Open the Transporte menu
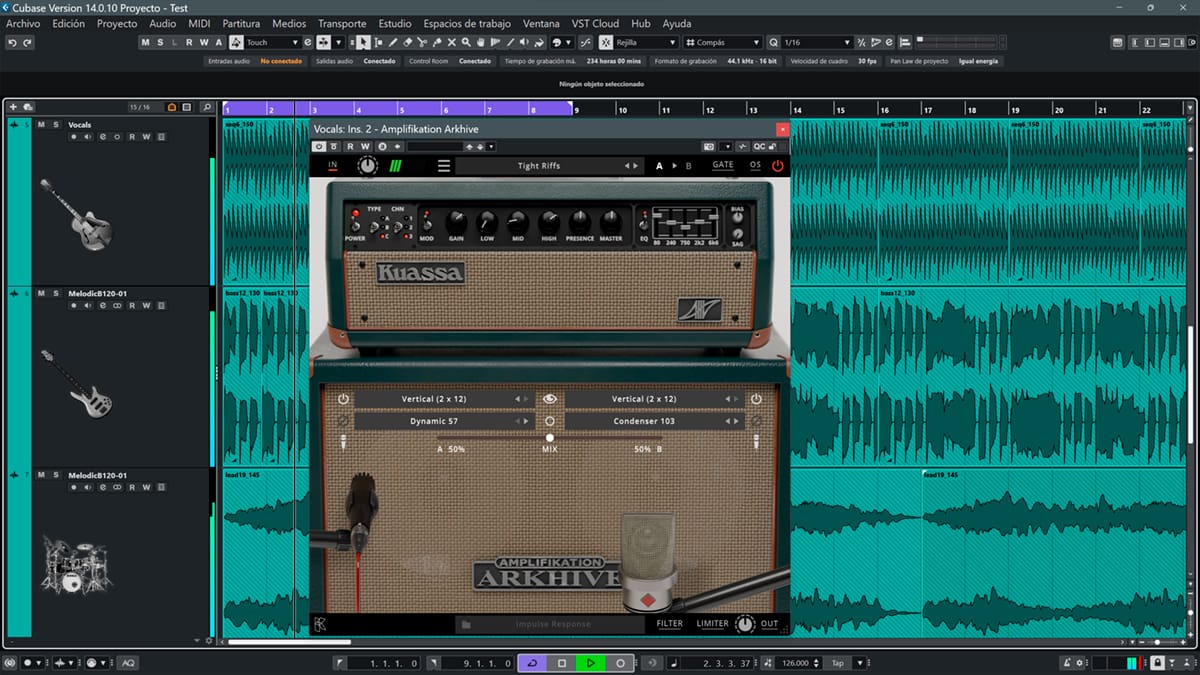The height and width of the screenshot is (675, 1200). tap(342, 23)
